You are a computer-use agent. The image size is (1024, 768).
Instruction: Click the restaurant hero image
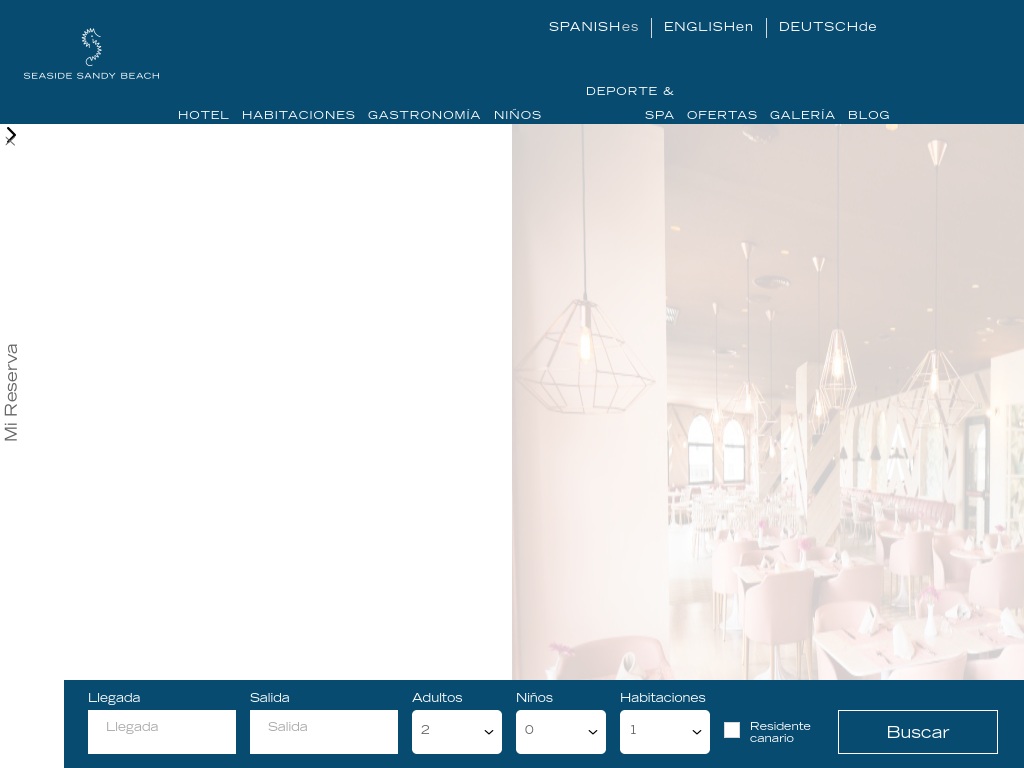pyautogui.click(x=767, y=400)
